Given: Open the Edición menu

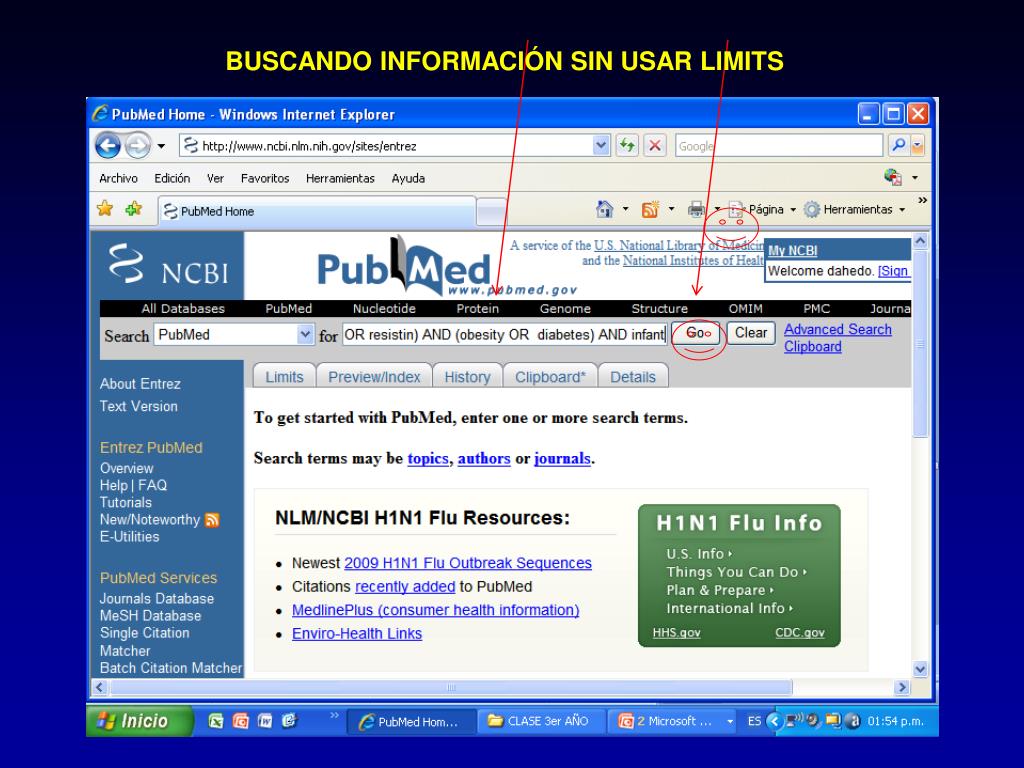Looking at the screenshot, I should coord(172,178).
